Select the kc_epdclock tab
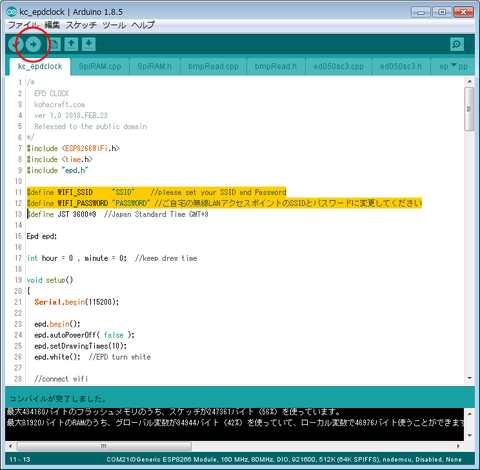The image size is (480, 470). click(x=40, y=66)
